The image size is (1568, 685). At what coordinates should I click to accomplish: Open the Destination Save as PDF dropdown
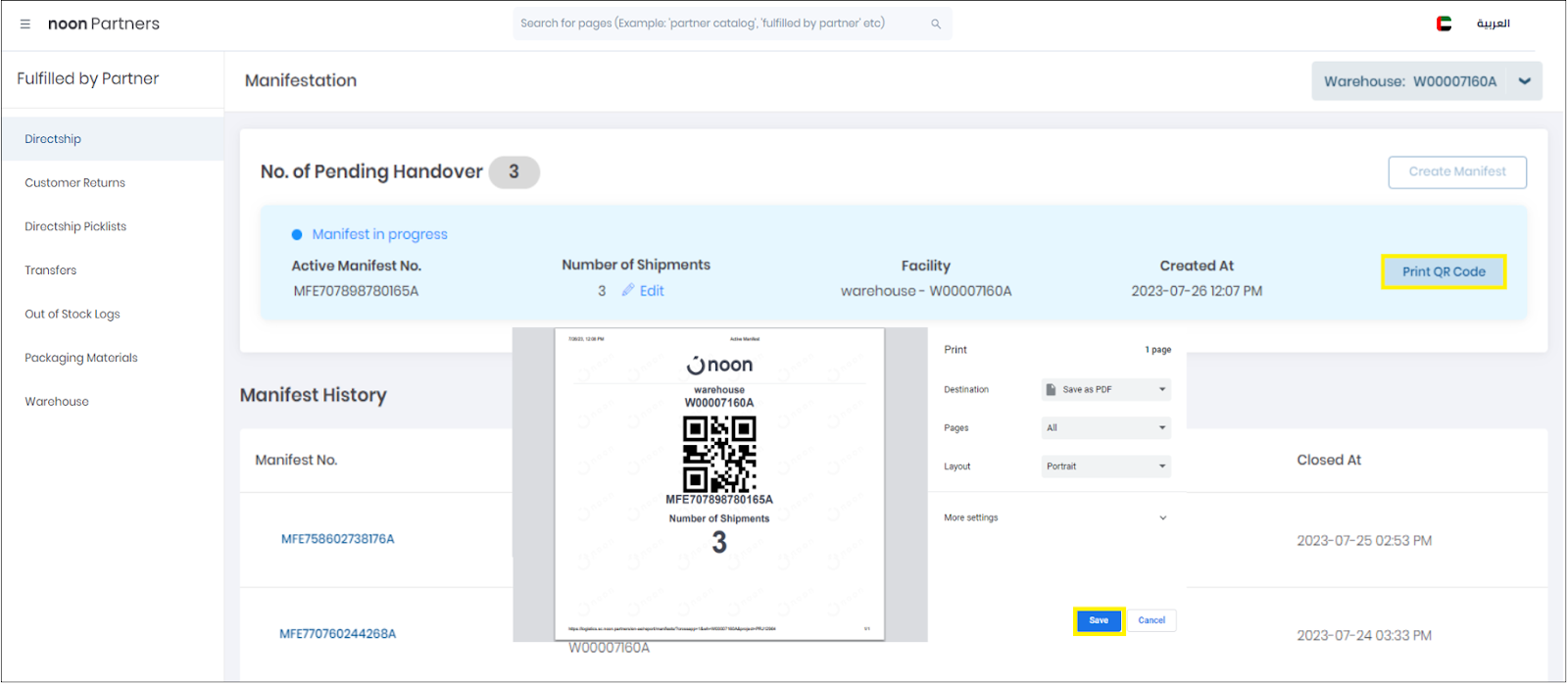click(x=1105, y=389)
